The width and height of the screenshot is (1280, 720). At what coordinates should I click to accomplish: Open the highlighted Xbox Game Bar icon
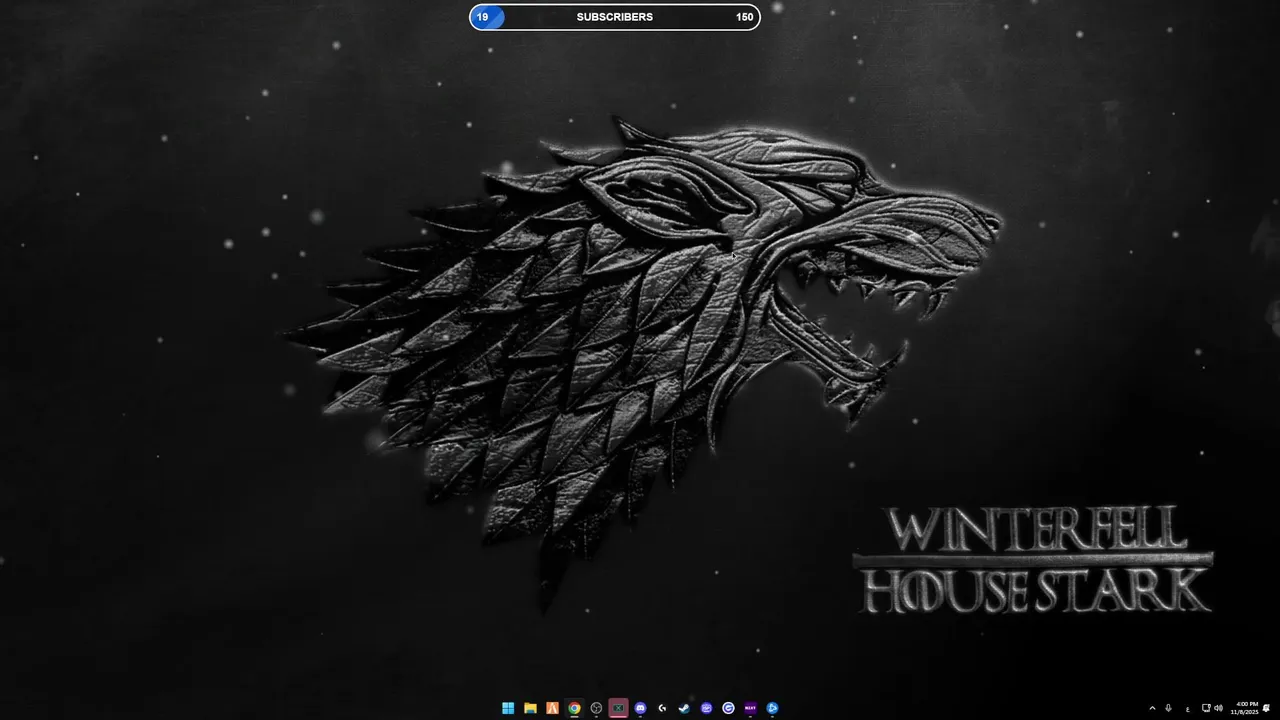618,708
